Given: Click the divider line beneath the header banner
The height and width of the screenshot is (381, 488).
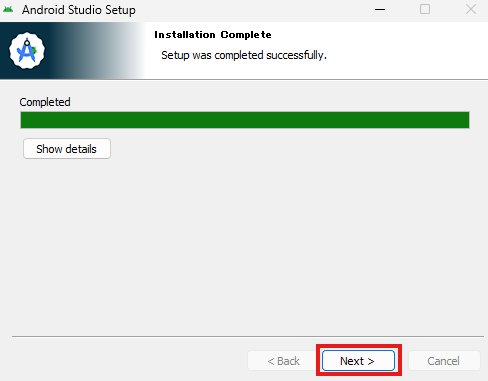Looking at the screenshot, I should (x=244, y=79).
